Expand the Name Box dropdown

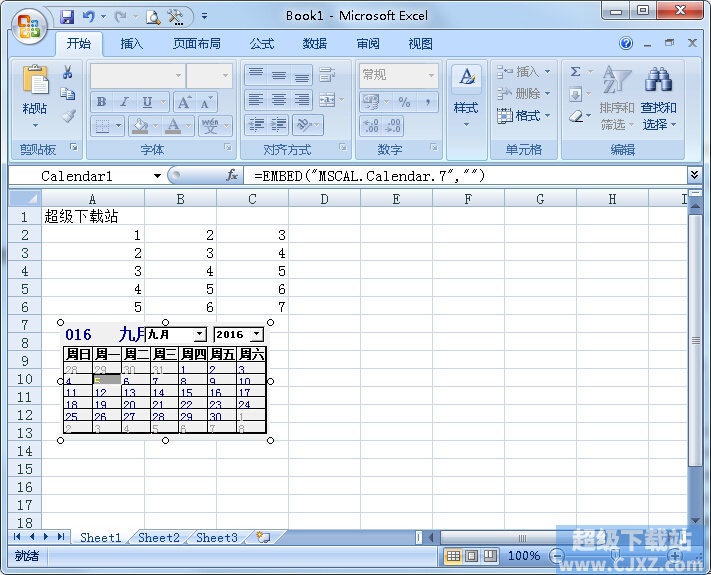click(x=157, y=176)
